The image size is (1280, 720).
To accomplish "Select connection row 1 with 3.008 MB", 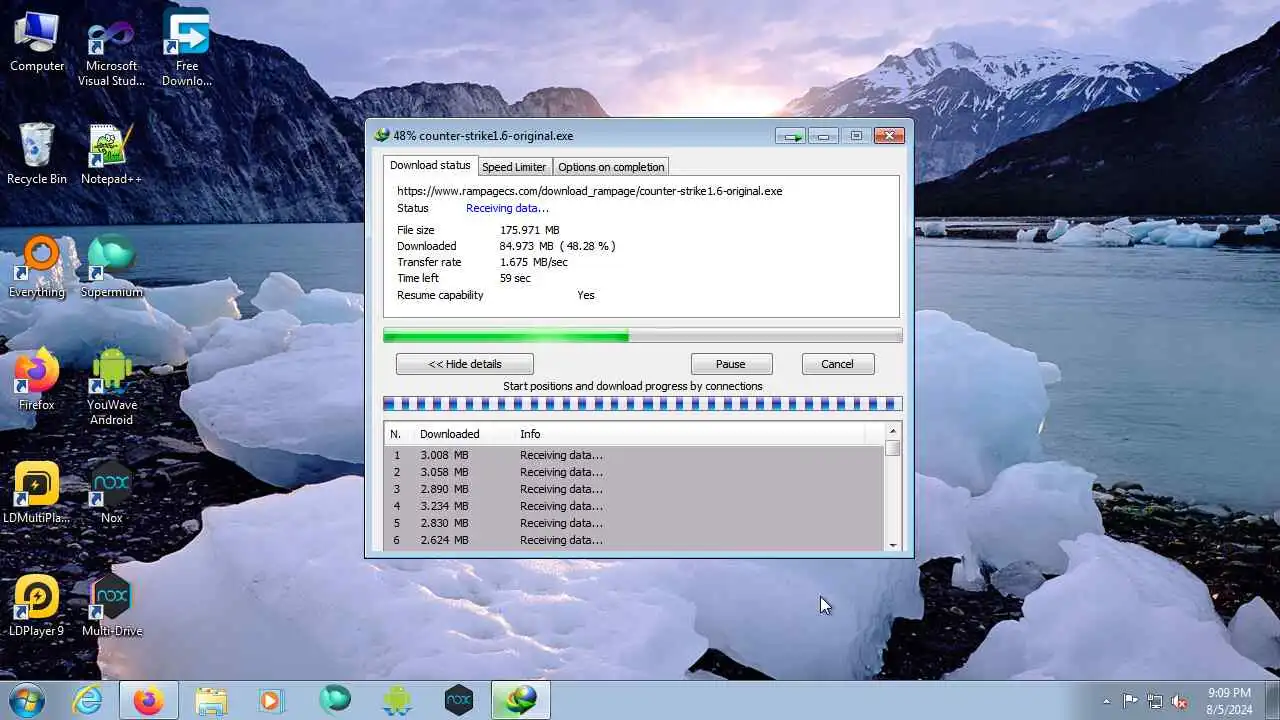I will 635,455.
